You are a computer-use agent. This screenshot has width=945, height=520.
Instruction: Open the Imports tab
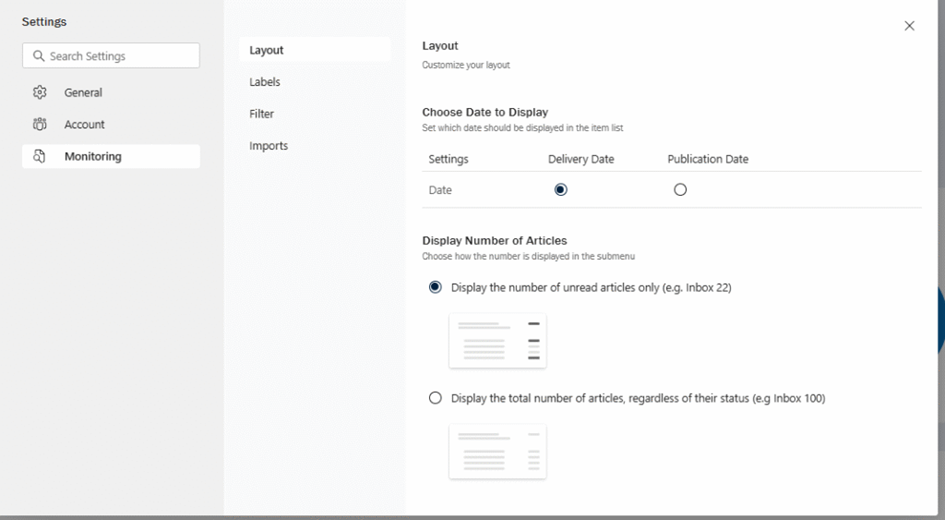(269, 146)
